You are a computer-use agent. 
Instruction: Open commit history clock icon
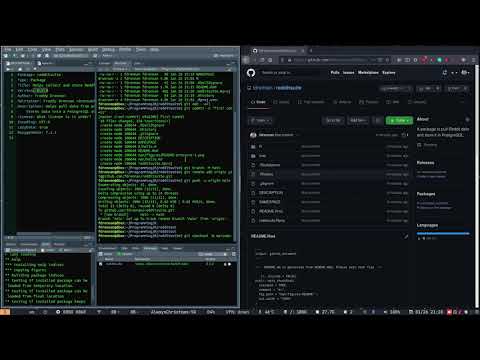point(405,135)
